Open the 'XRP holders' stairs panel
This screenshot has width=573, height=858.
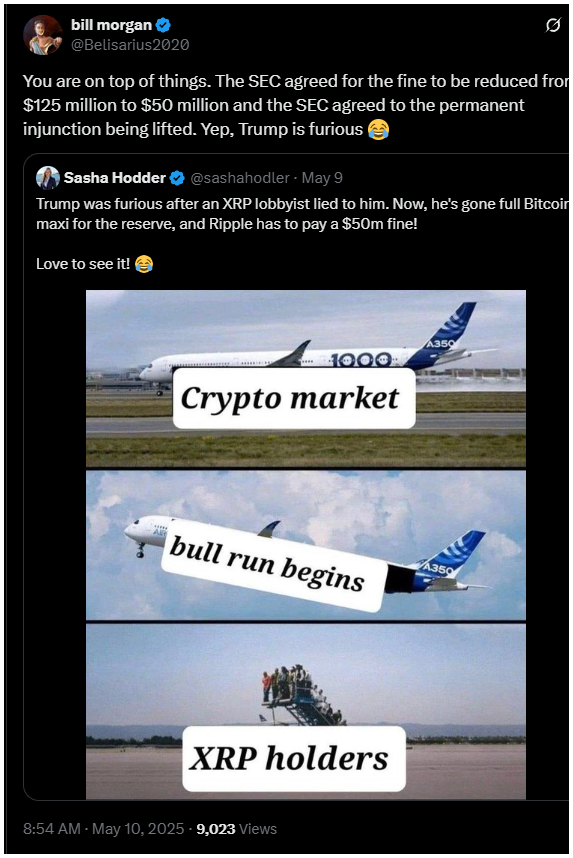tap(306, 711)
